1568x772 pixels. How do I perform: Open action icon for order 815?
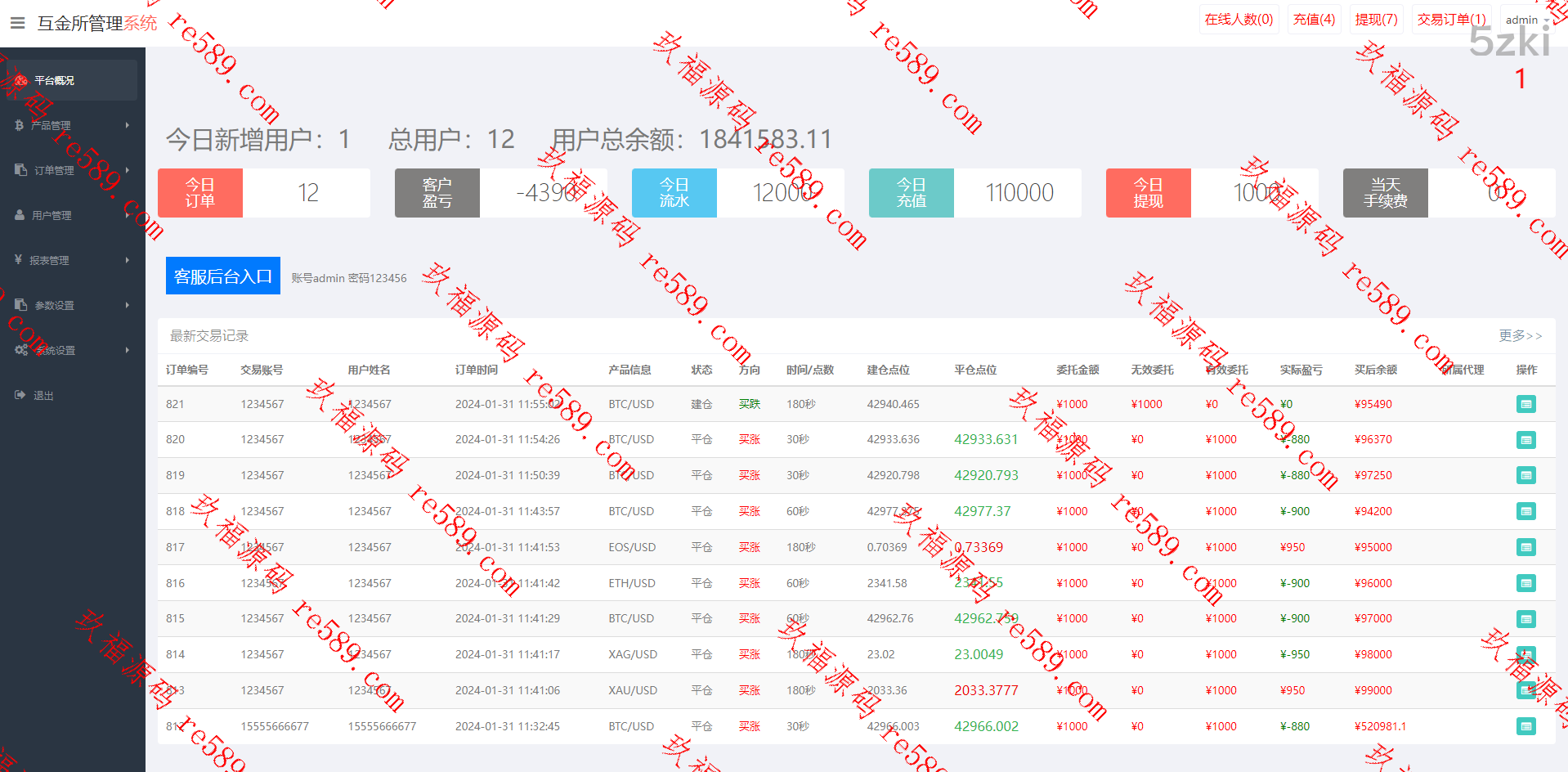point(1525,619)
